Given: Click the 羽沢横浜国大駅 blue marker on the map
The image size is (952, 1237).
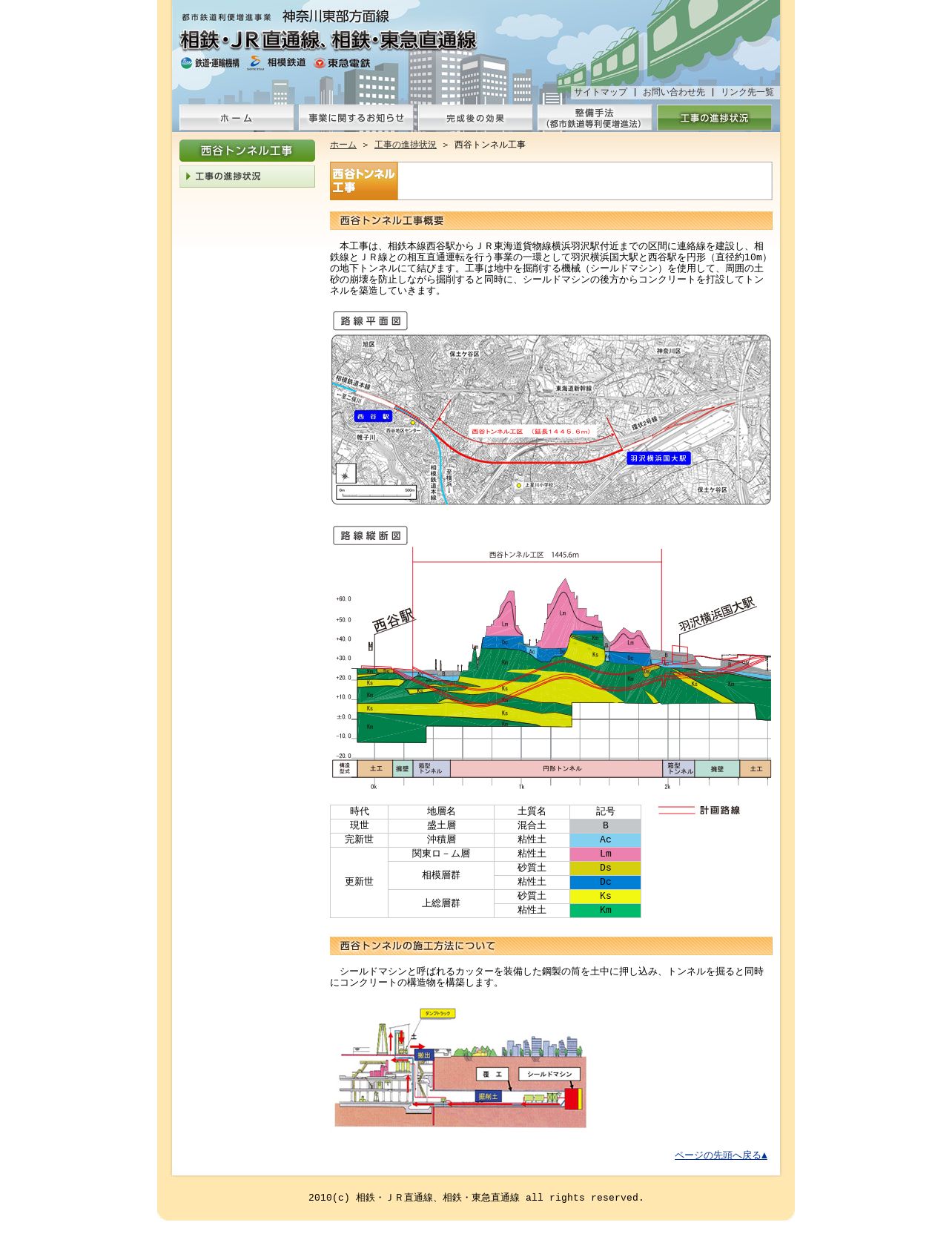Looking at the screenshot, I should click(658, 458).
